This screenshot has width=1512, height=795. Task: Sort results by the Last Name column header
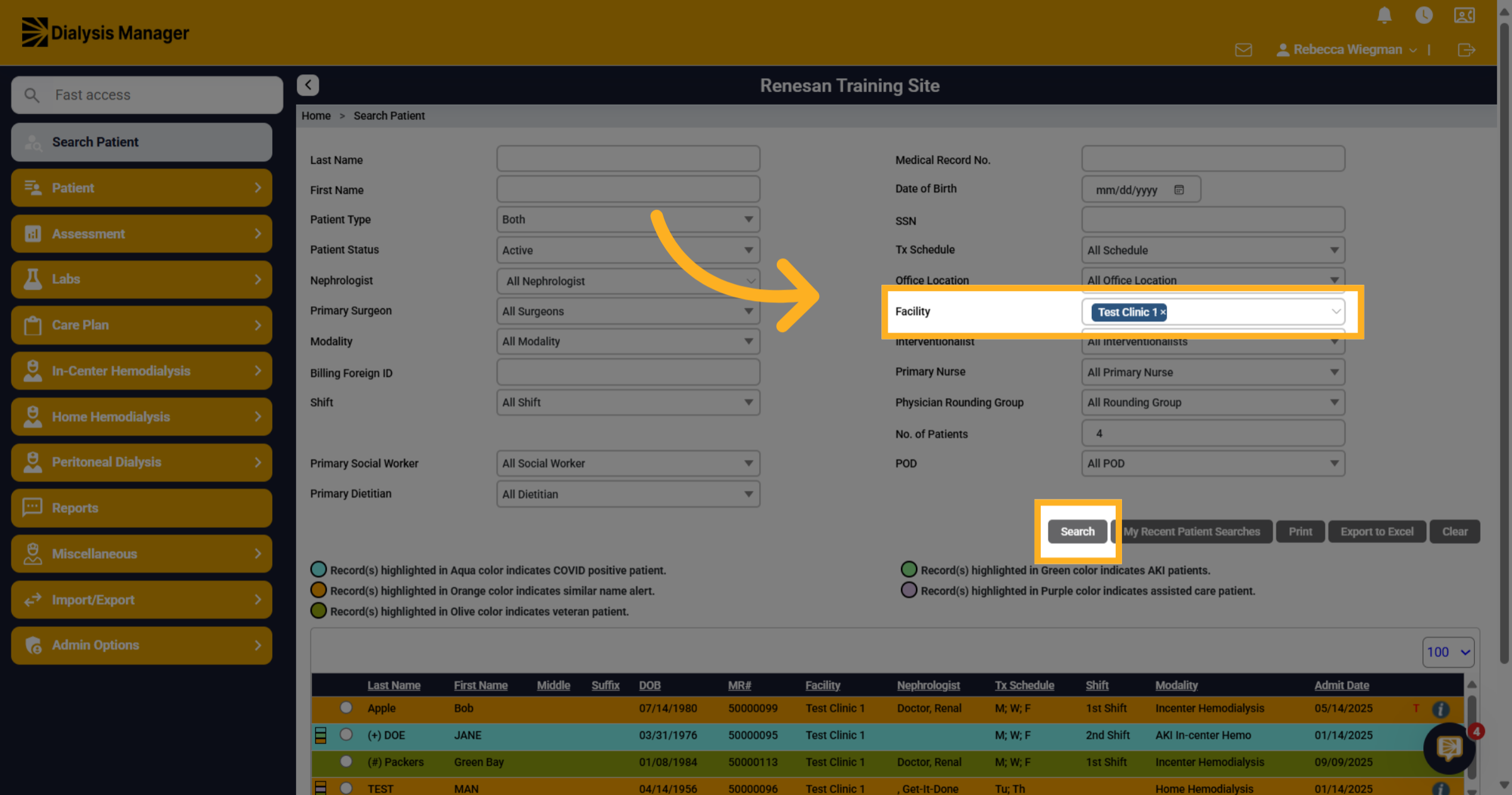pos(394,685)
